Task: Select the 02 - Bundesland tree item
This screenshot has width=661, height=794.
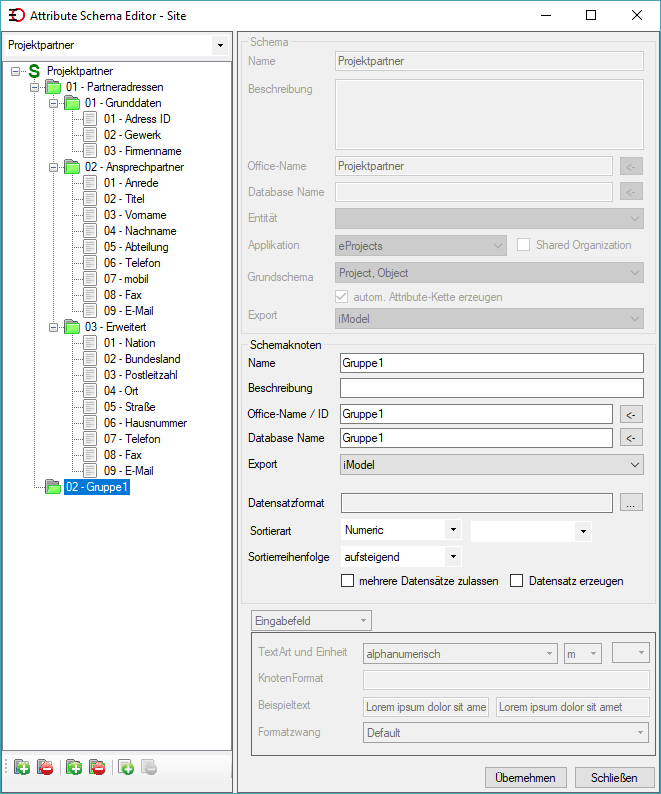Action: pos(142,359)
